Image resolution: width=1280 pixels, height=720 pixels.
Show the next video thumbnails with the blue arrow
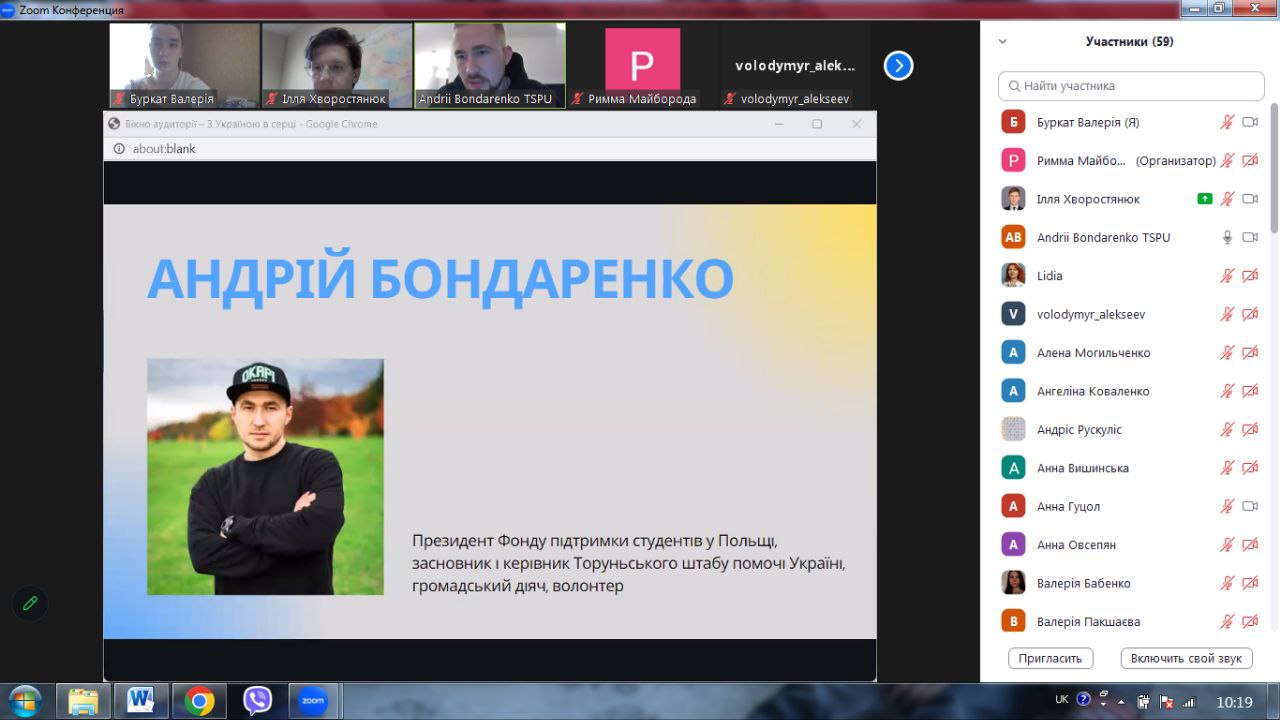898,66
